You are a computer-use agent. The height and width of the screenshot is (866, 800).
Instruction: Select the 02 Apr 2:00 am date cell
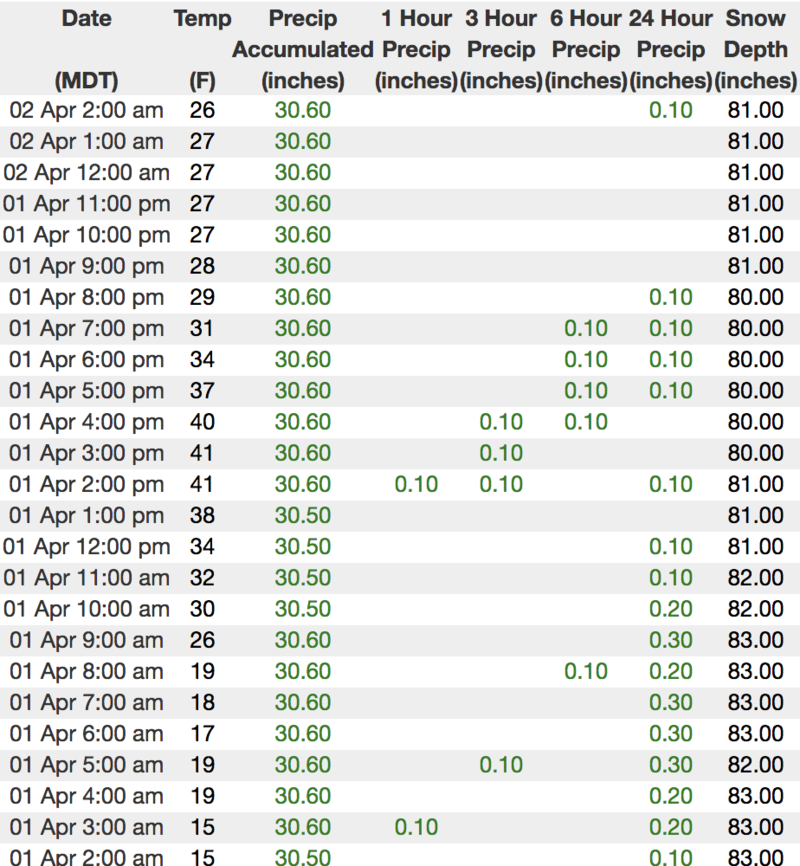(x=86, y=110)
